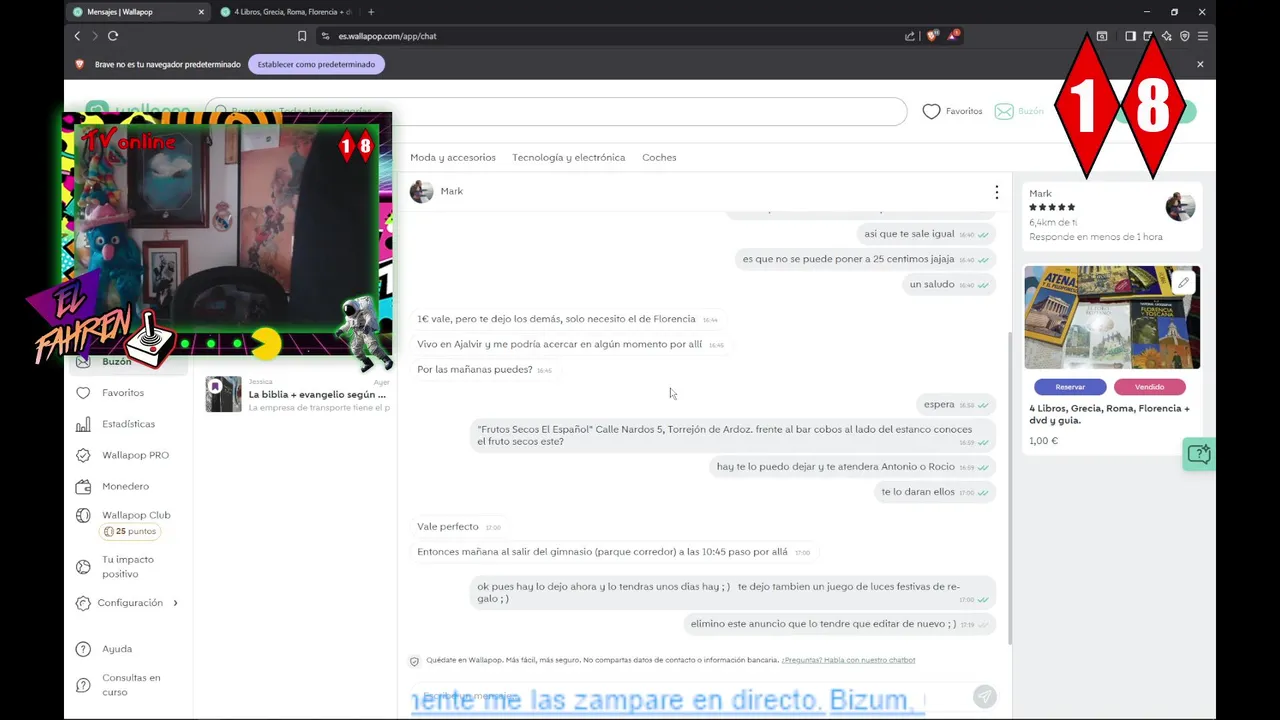The width and height of the screenshot is (1280, 720).
Task: Click the 'espera' message bubble
Action: click(955, 404)
